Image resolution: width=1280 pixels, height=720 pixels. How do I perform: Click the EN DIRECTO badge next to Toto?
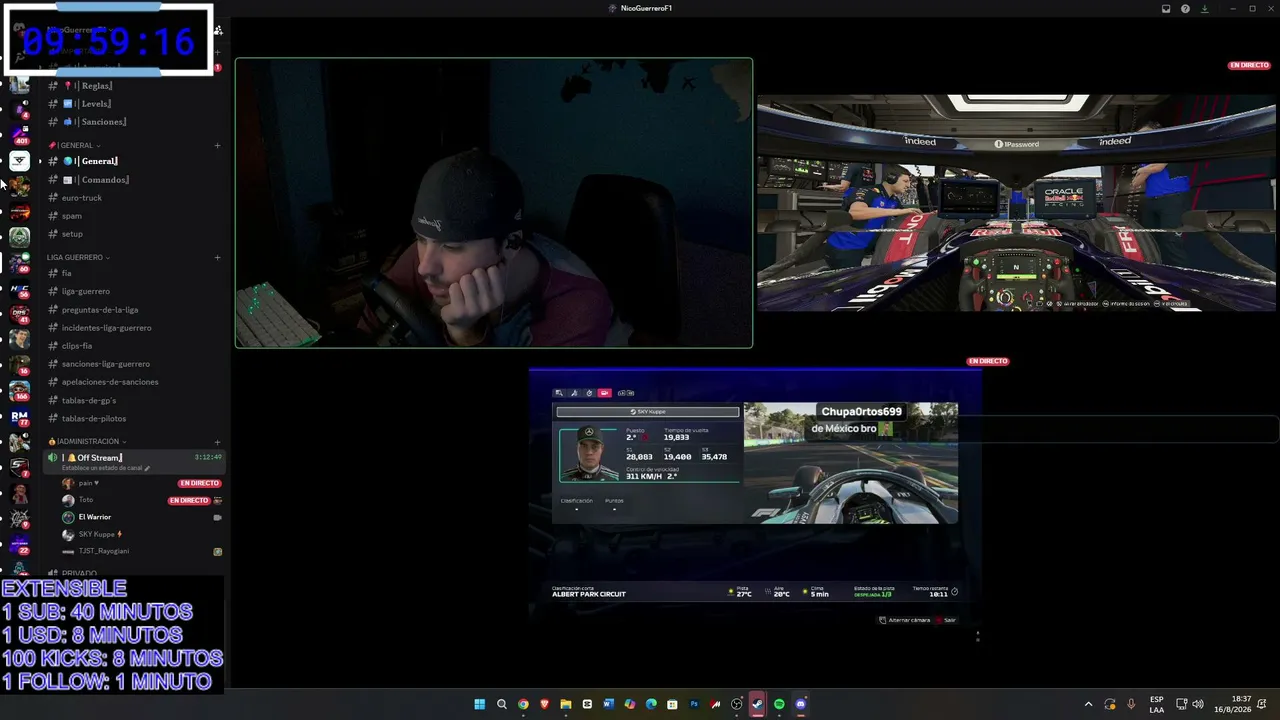click(189, 500)
